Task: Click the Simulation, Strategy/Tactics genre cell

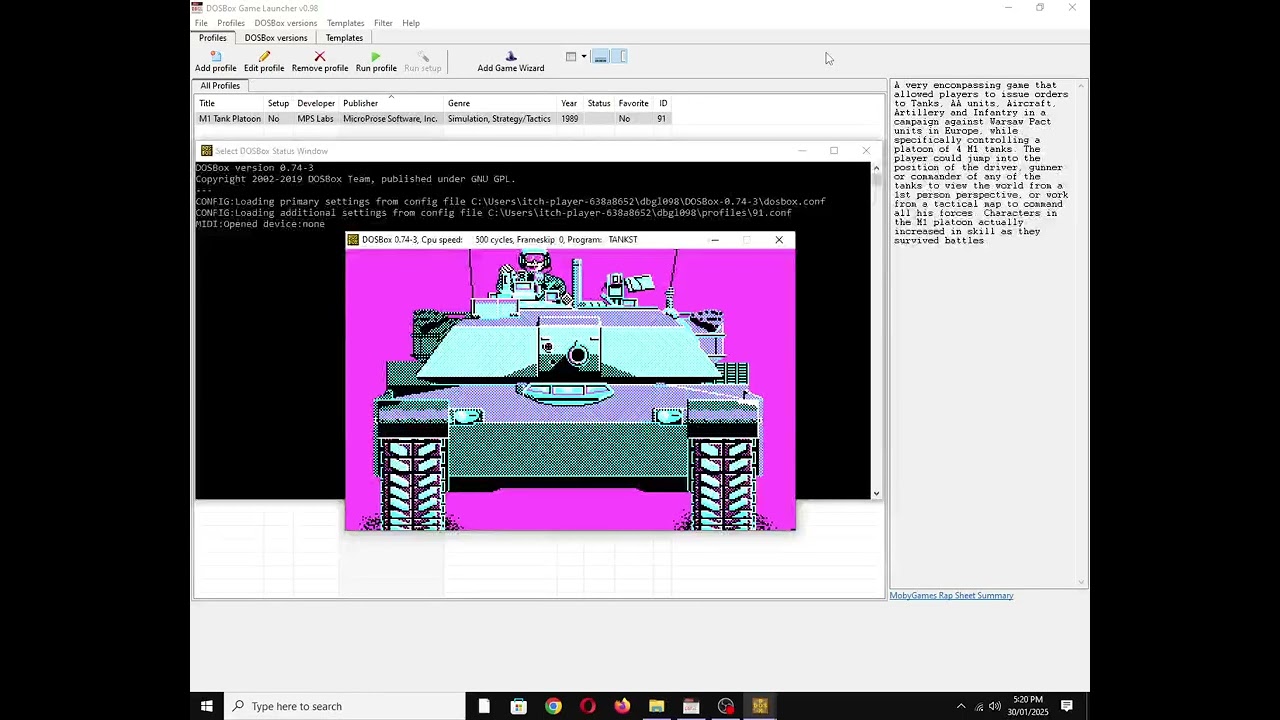Action: [x=499, y=119]
